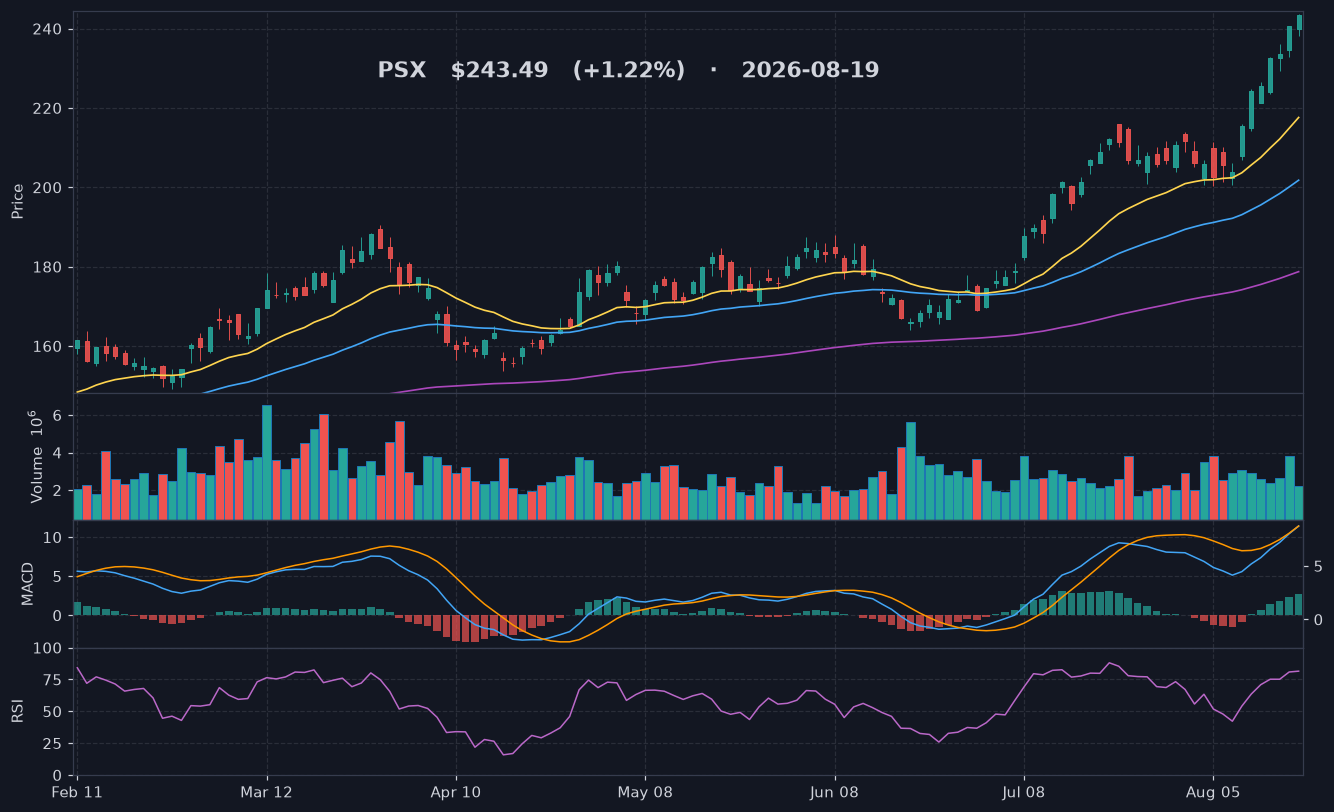
Task: Click the volume 6 axis tick
Action: (x=59, y=415)
